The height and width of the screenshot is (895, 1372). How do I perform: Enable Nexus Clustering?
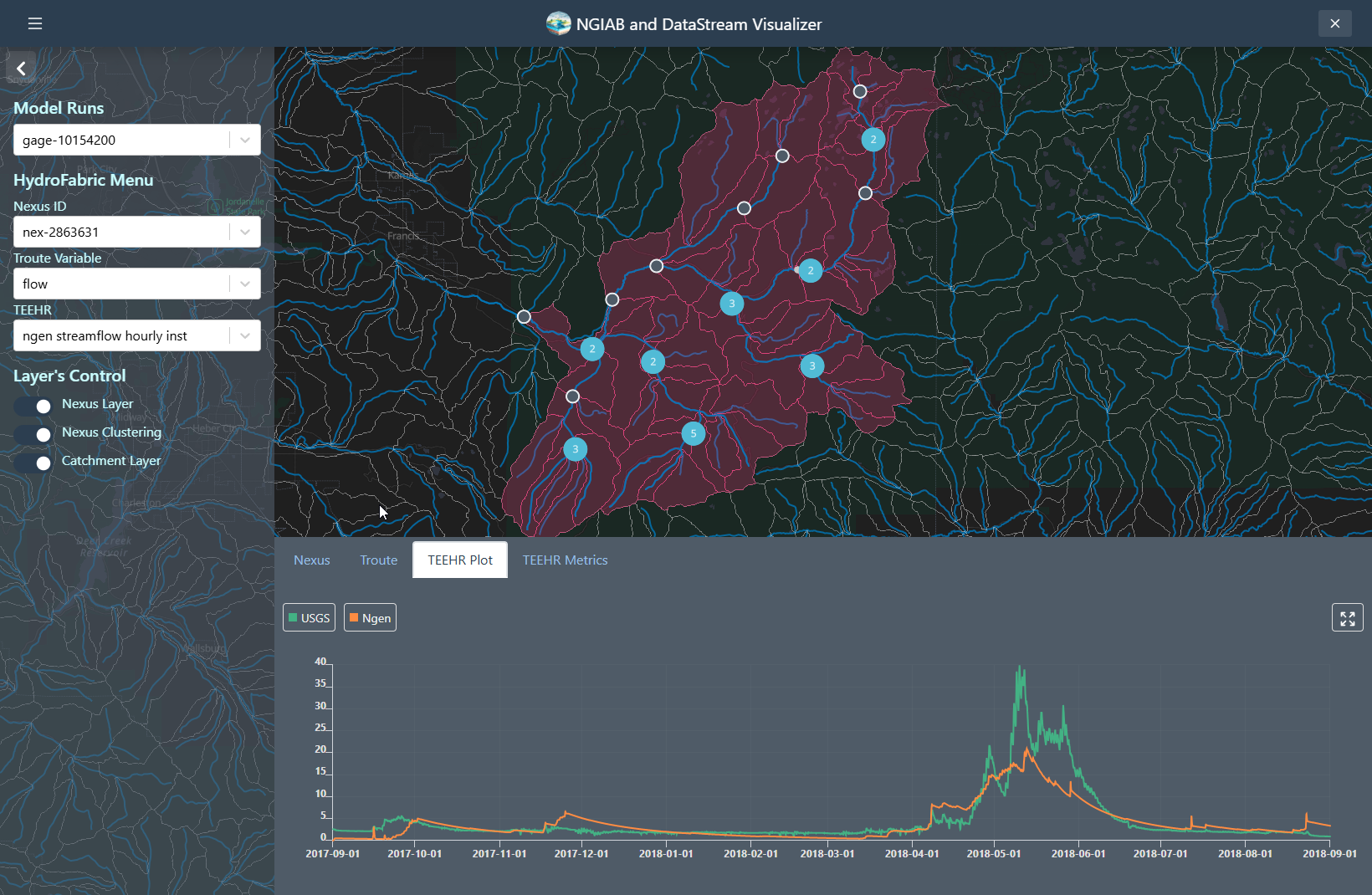point(32,434)
